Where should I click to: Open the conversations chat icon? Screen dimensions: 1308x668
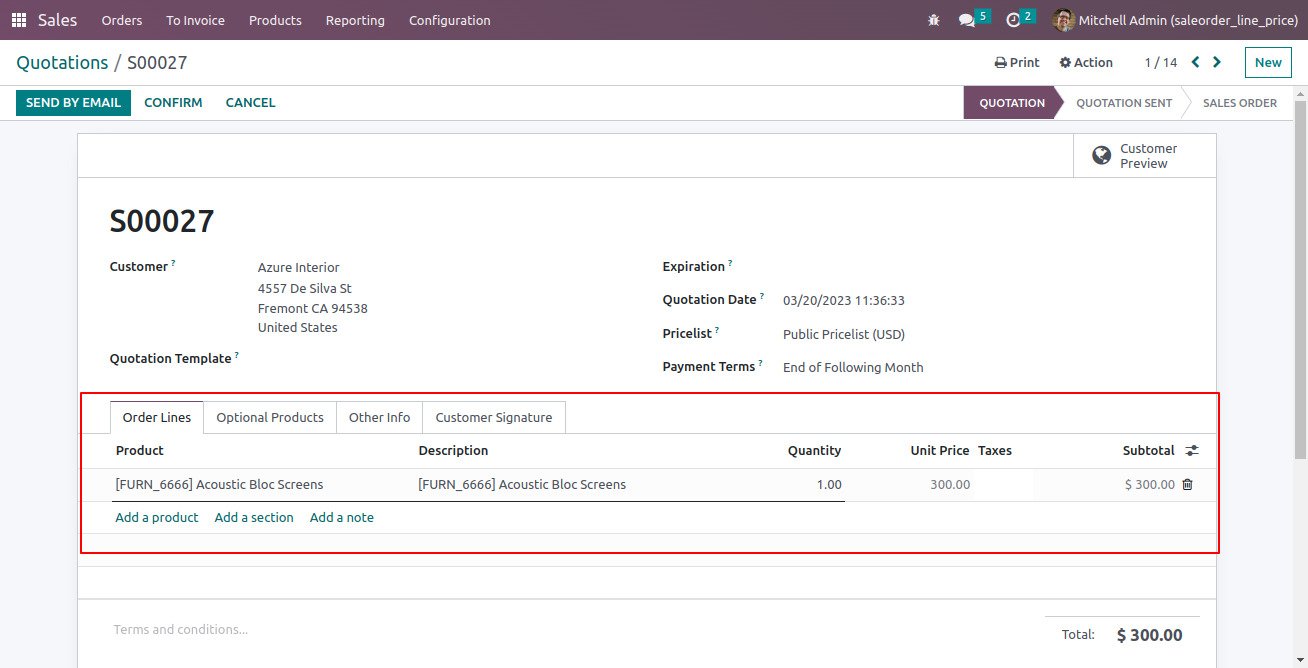(966, 20)
